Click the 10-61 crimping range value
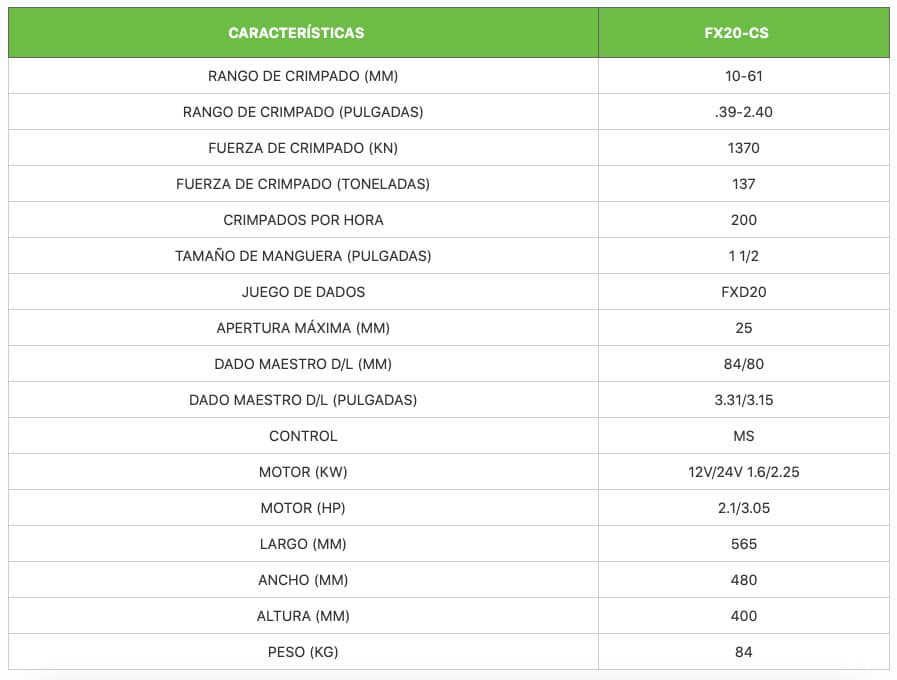This screenshot has width=897, height=680. pyautogui.click(x=743, y=76)
